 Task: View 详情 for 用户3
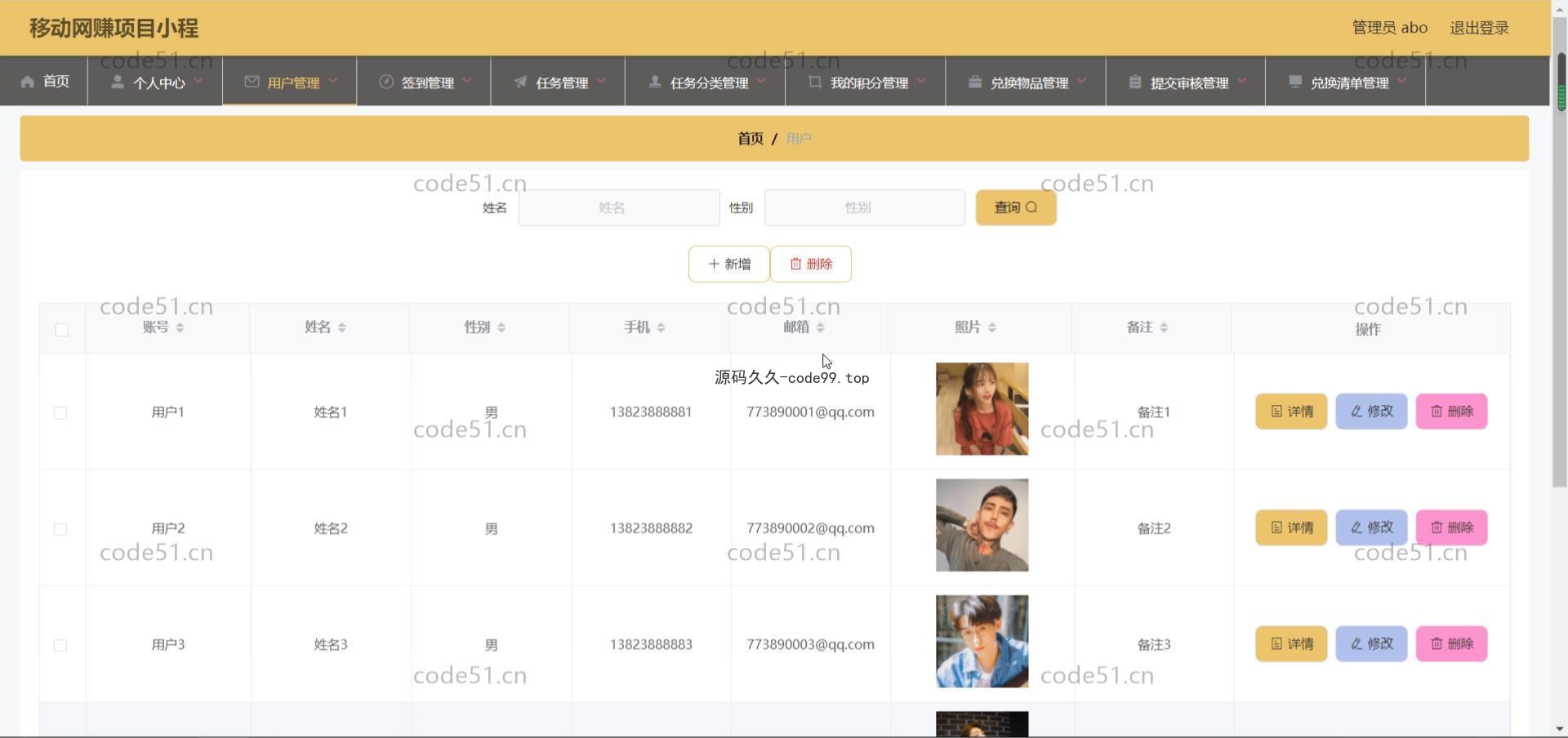pos(1291,644)
